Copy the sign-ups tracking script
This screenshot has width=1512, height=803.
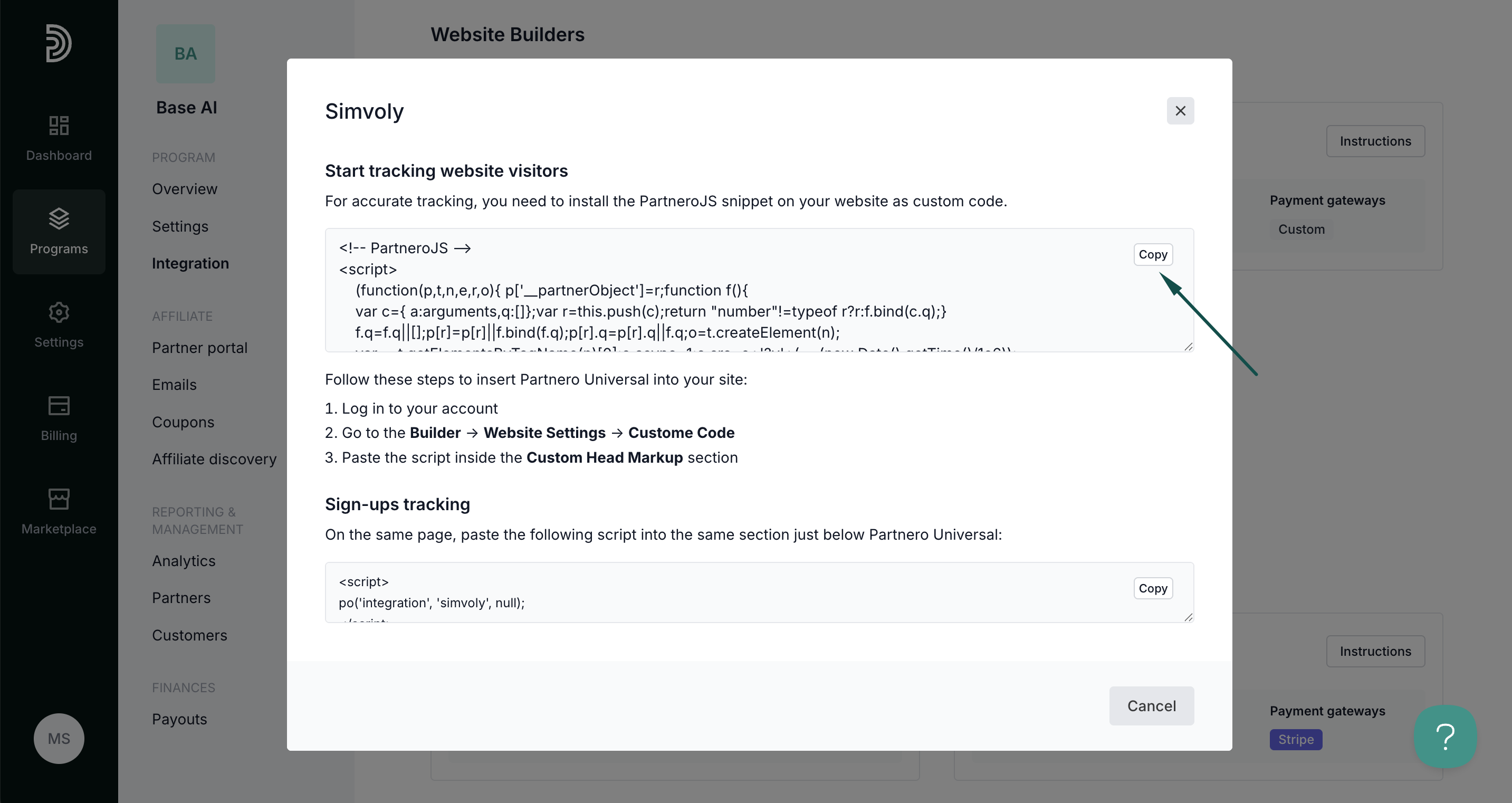(x=1153, y=588)
